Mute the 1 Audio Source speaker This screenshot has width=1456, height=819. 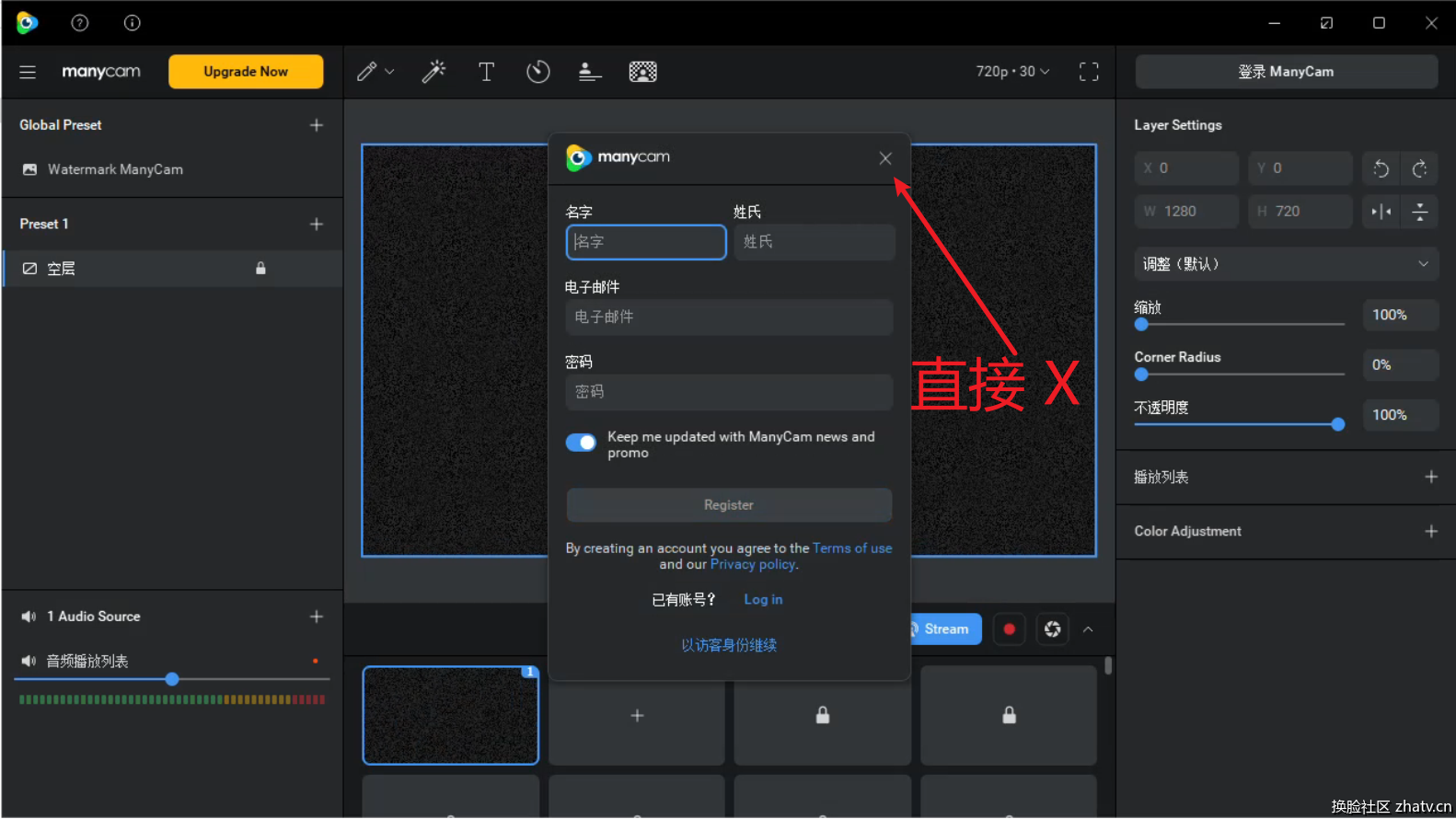(x=29, y=617)
